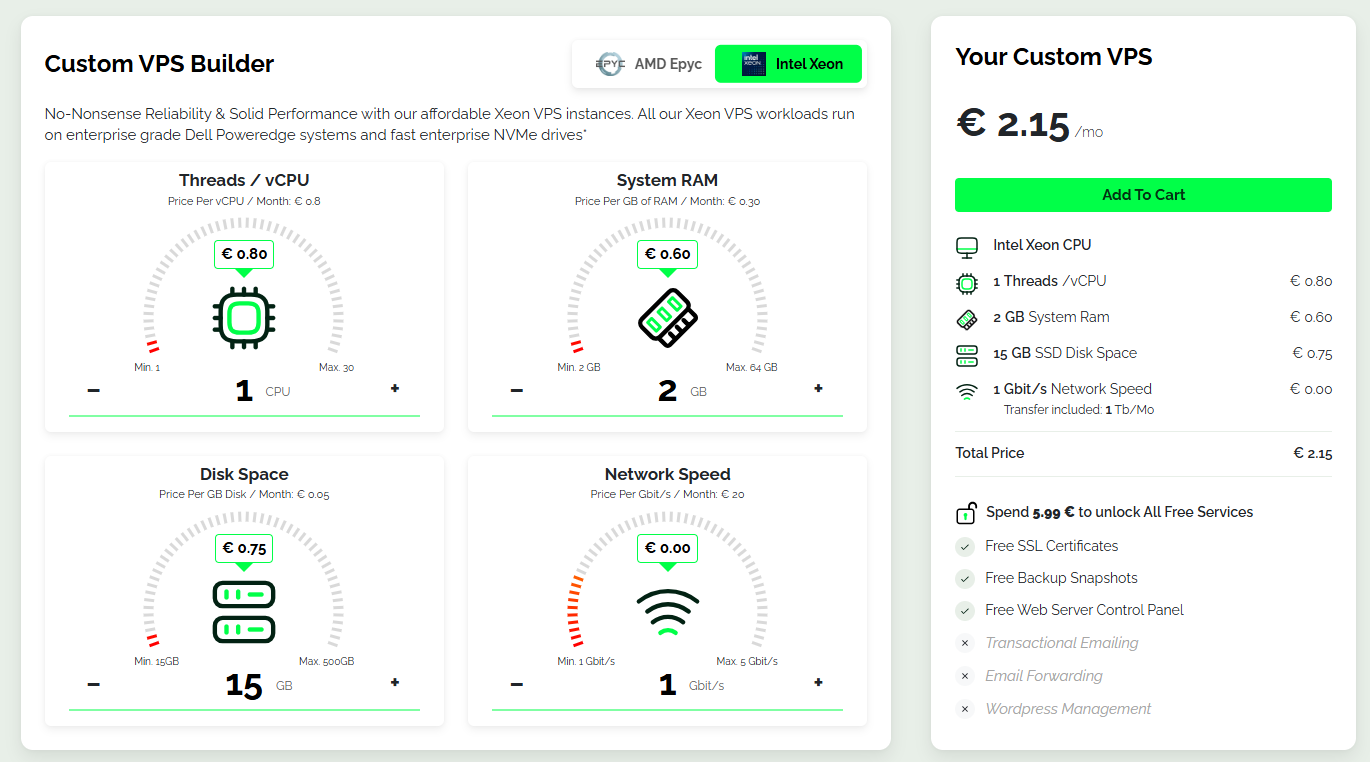Click the CPU chip icon in Threads gauge
This screenshot has height=762, width=1370.
[244, 318]
